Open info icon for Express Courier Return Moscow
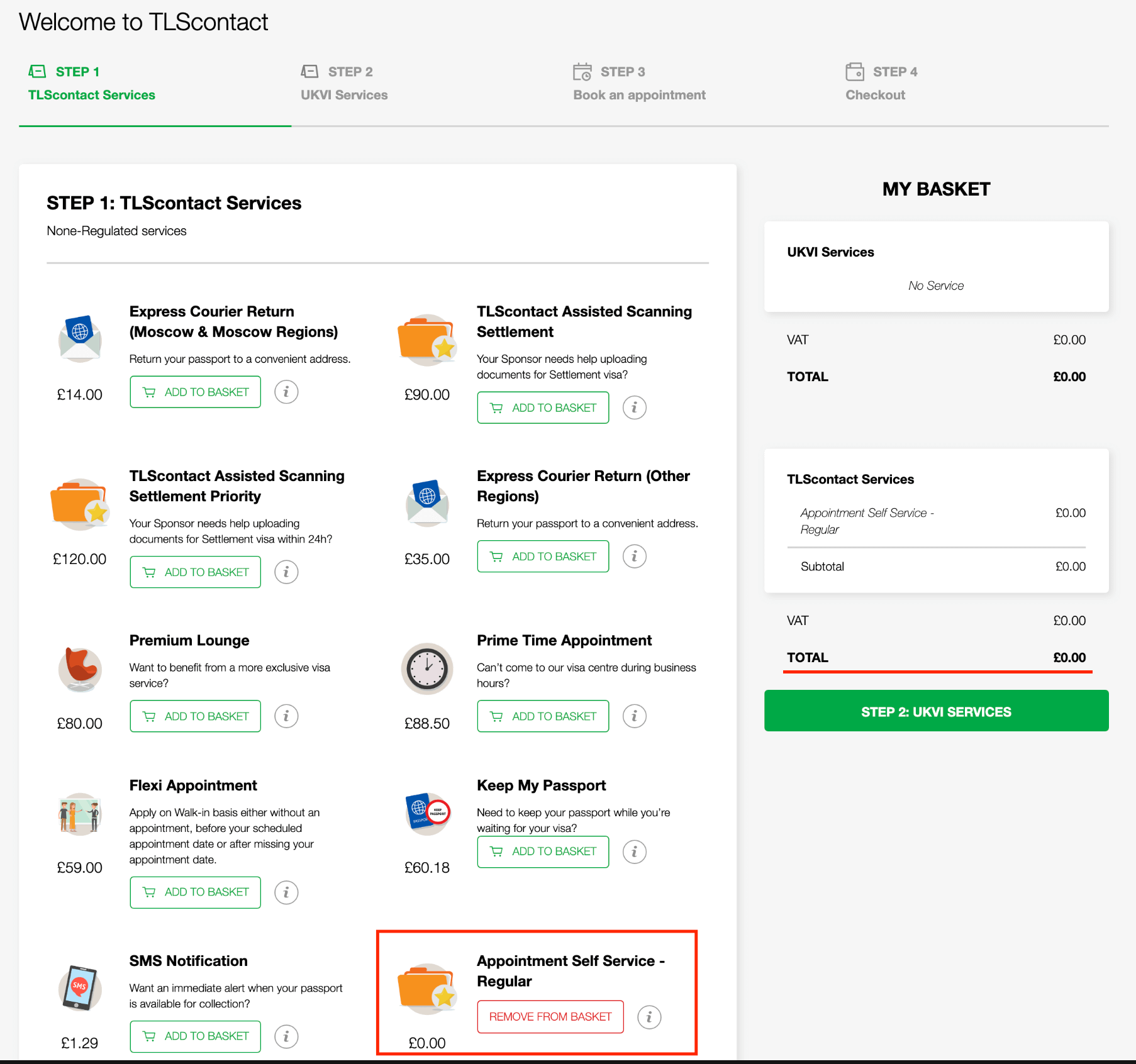Viewport: 1136px width, 1064px height. point(286,392)
